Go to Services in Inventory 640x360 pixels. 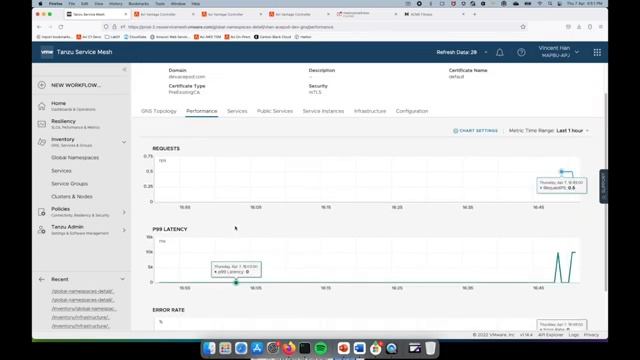tap(61, 171)
